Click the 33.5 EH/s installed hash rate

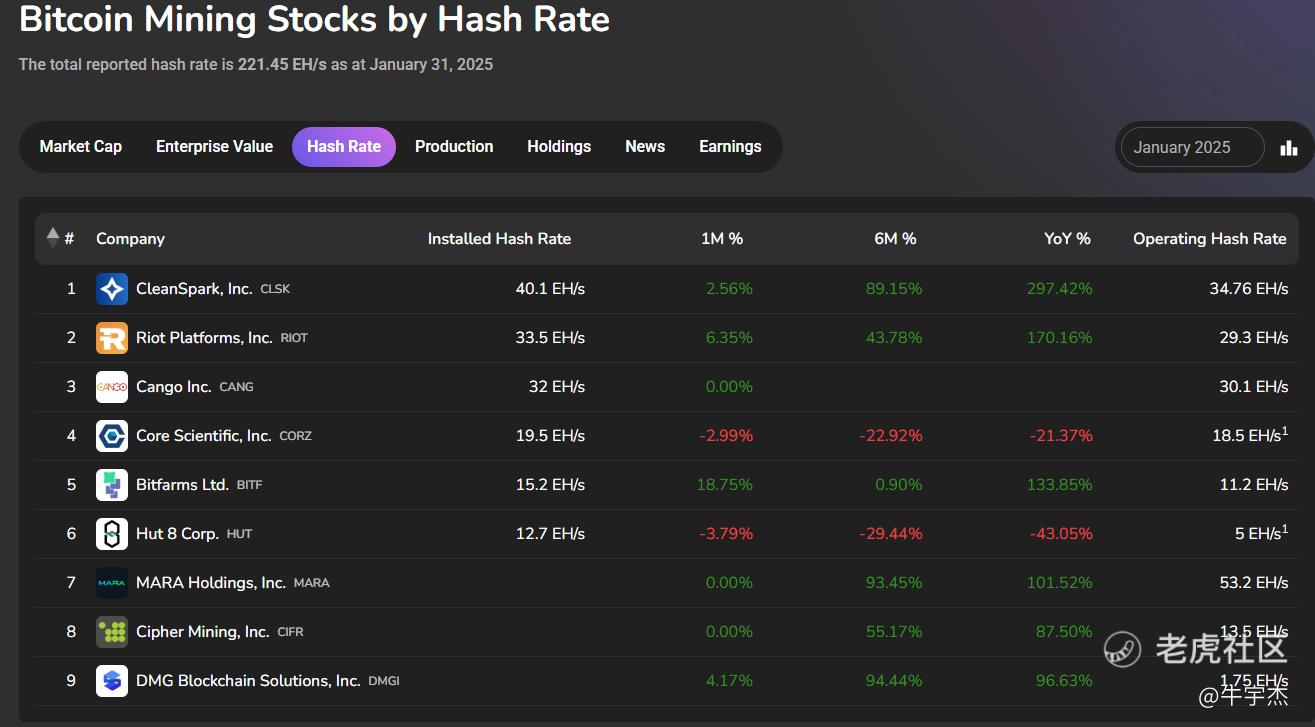pos(550,338)
